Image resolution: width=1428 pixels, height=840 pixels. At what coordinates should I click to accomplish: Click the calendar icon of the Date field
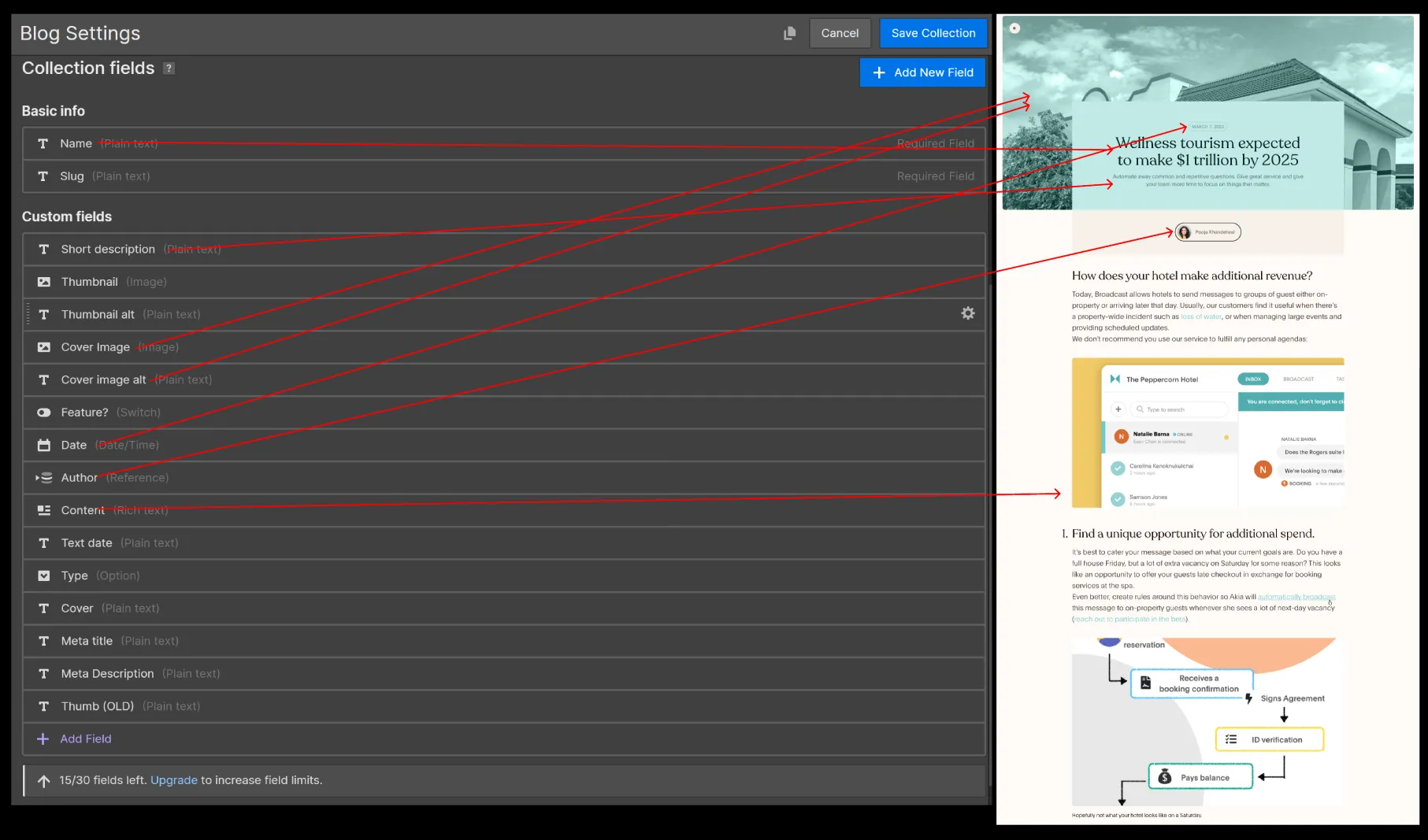coord(44,445)
